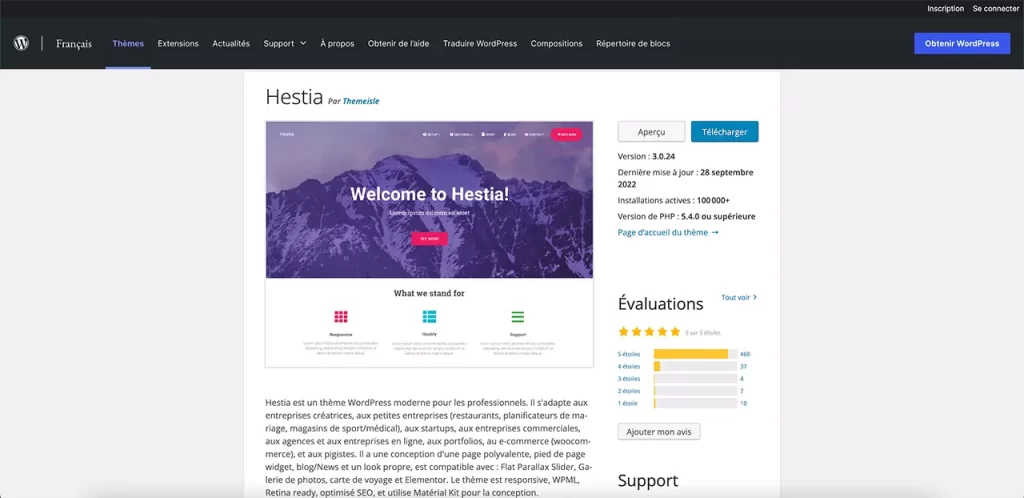Viewport: 1024px width, 498px height.
Task: Click the Aperçu button
Action: (651, 131)
